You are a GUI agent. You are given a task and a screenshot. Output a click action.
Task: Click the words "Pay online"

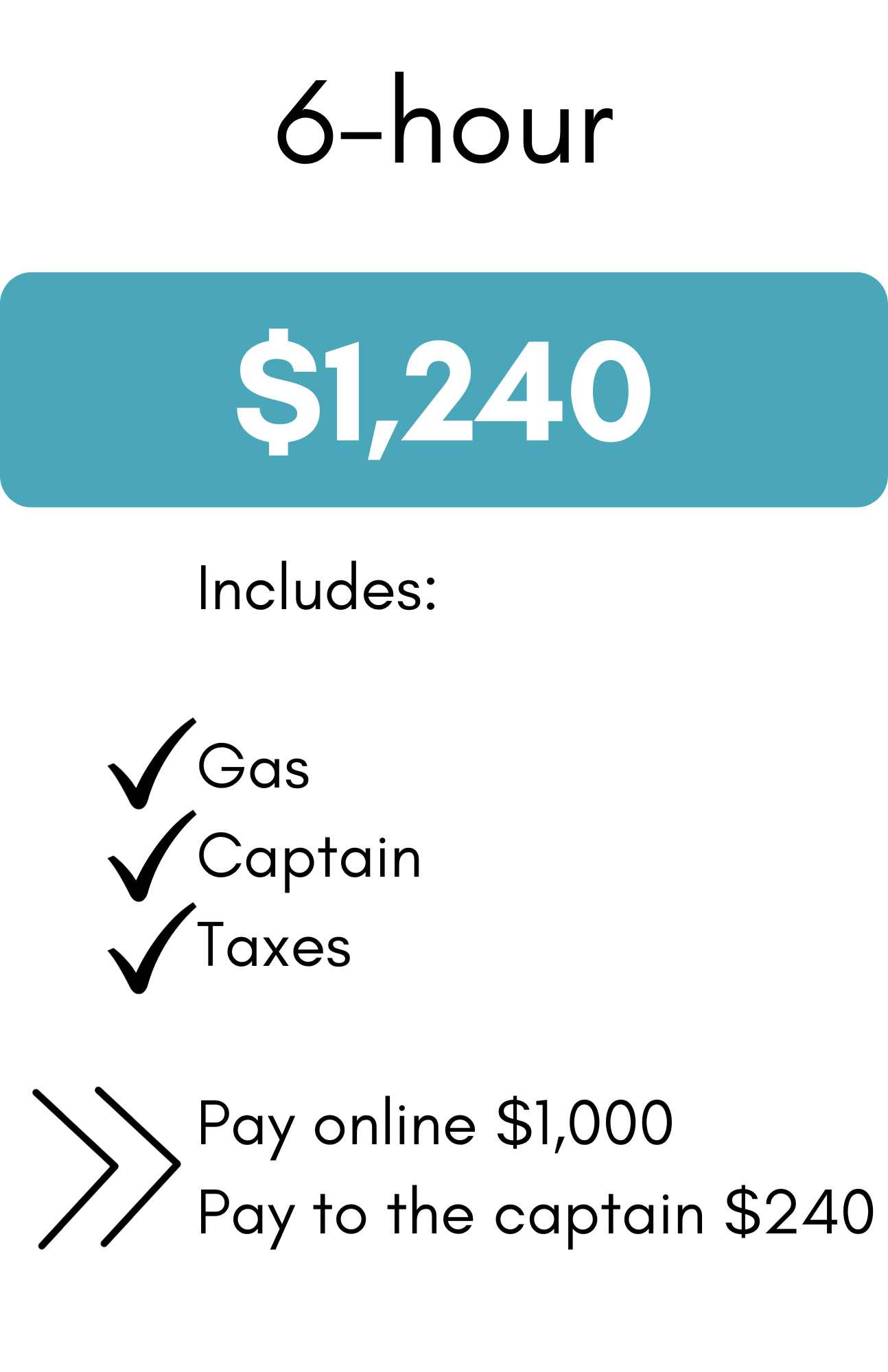click(x=336, y=1125)
